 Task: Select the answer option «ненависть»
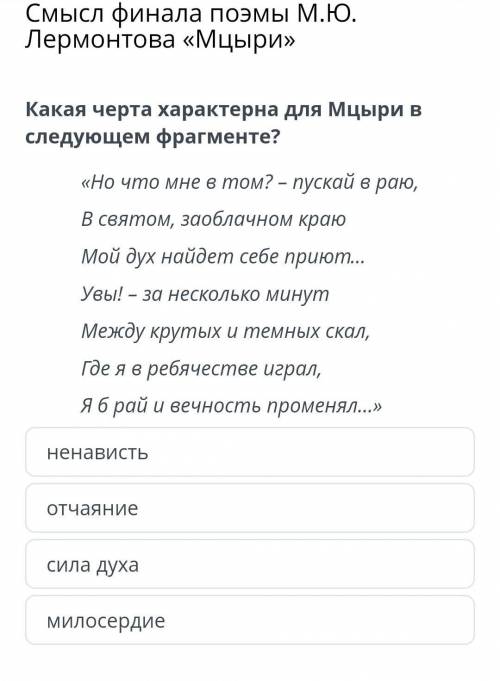(250, 452)
